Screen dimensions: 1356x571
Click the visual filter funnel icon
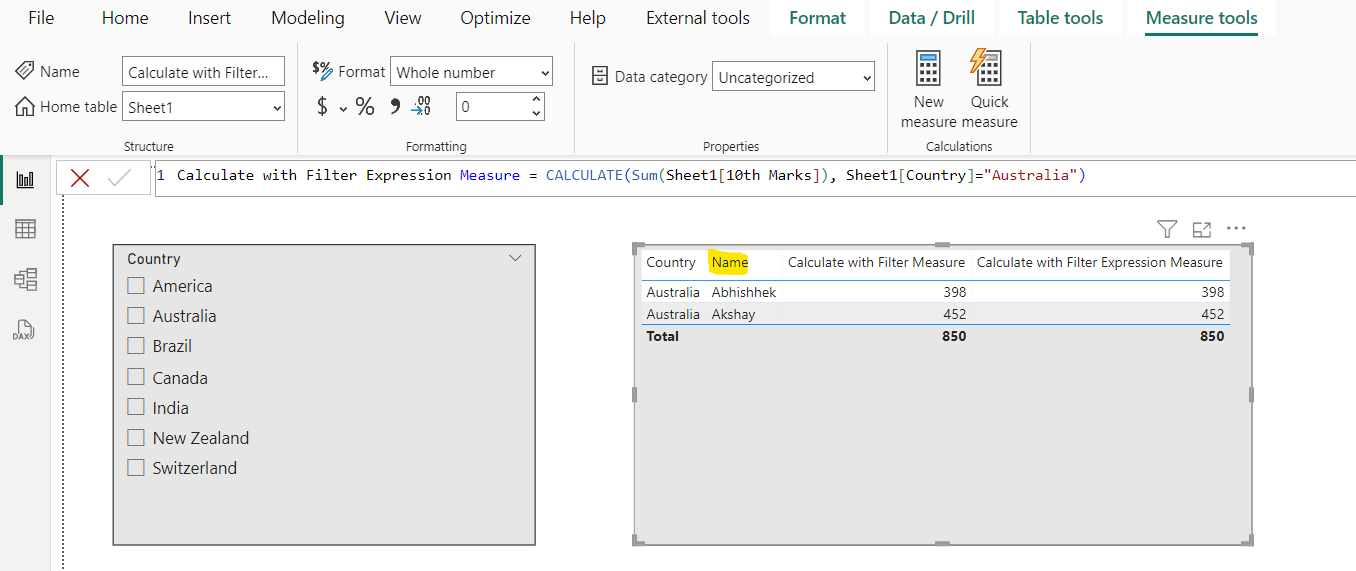[x=1166, y=229]
